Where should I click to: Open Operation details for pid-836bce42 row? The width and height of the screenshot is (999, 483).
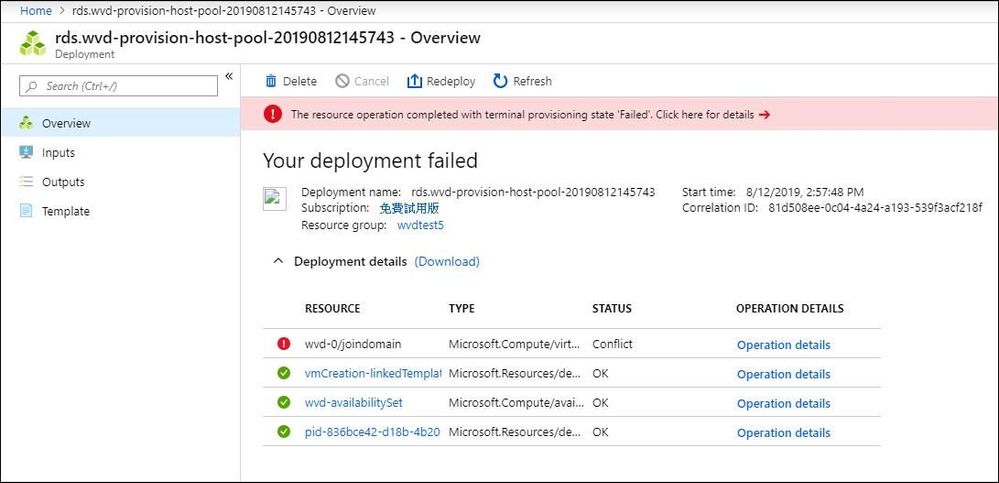pos(784,433)
